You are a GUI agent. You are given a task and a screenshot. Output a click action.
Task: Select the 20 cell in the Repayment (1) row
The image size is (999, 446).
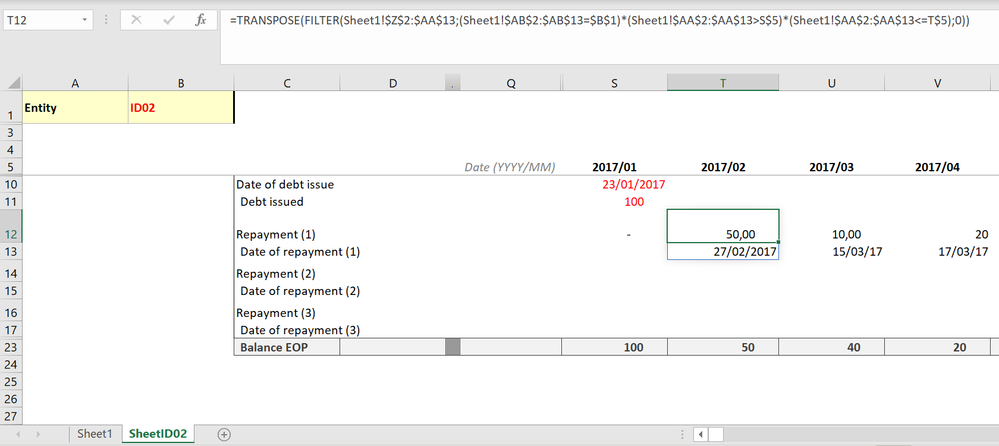(937, 226)
